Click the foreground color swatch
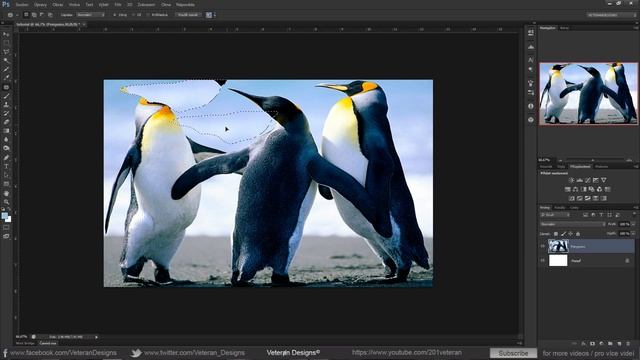Viewport: 640px width, 360px height. click(x=4, y=216)
